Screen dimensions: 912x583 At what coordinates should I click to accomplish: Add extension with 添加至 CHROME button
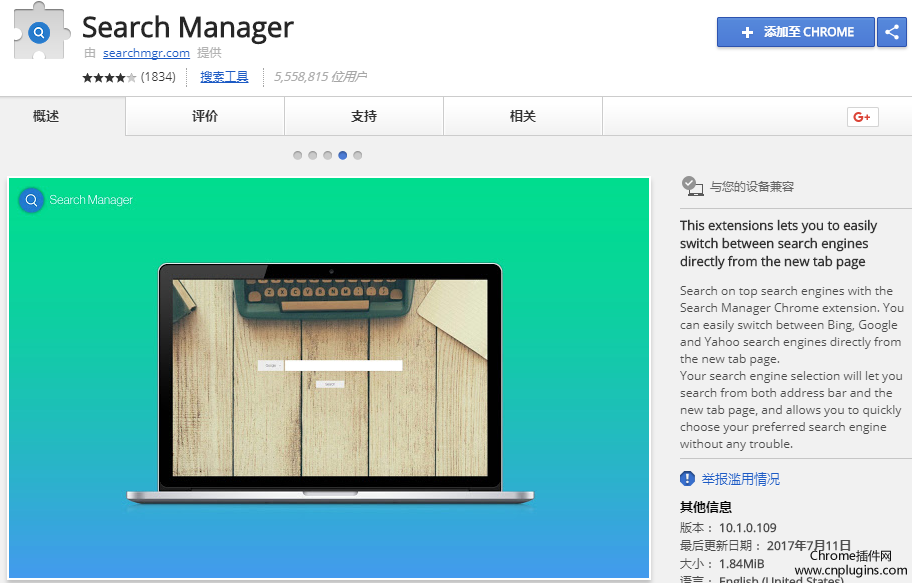point(796,32)
